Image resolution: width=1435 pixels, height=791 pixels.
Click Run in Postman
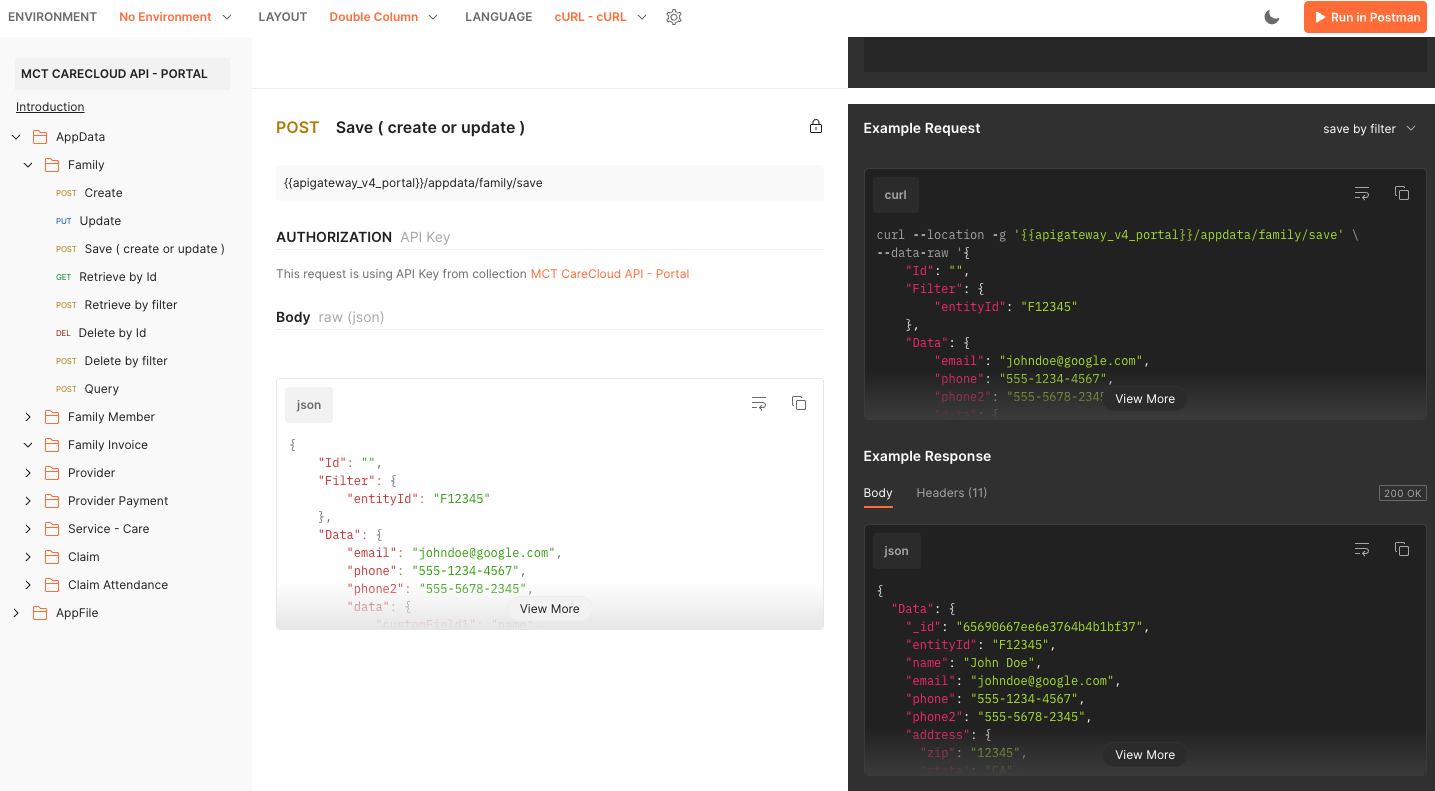point(1365,17)
